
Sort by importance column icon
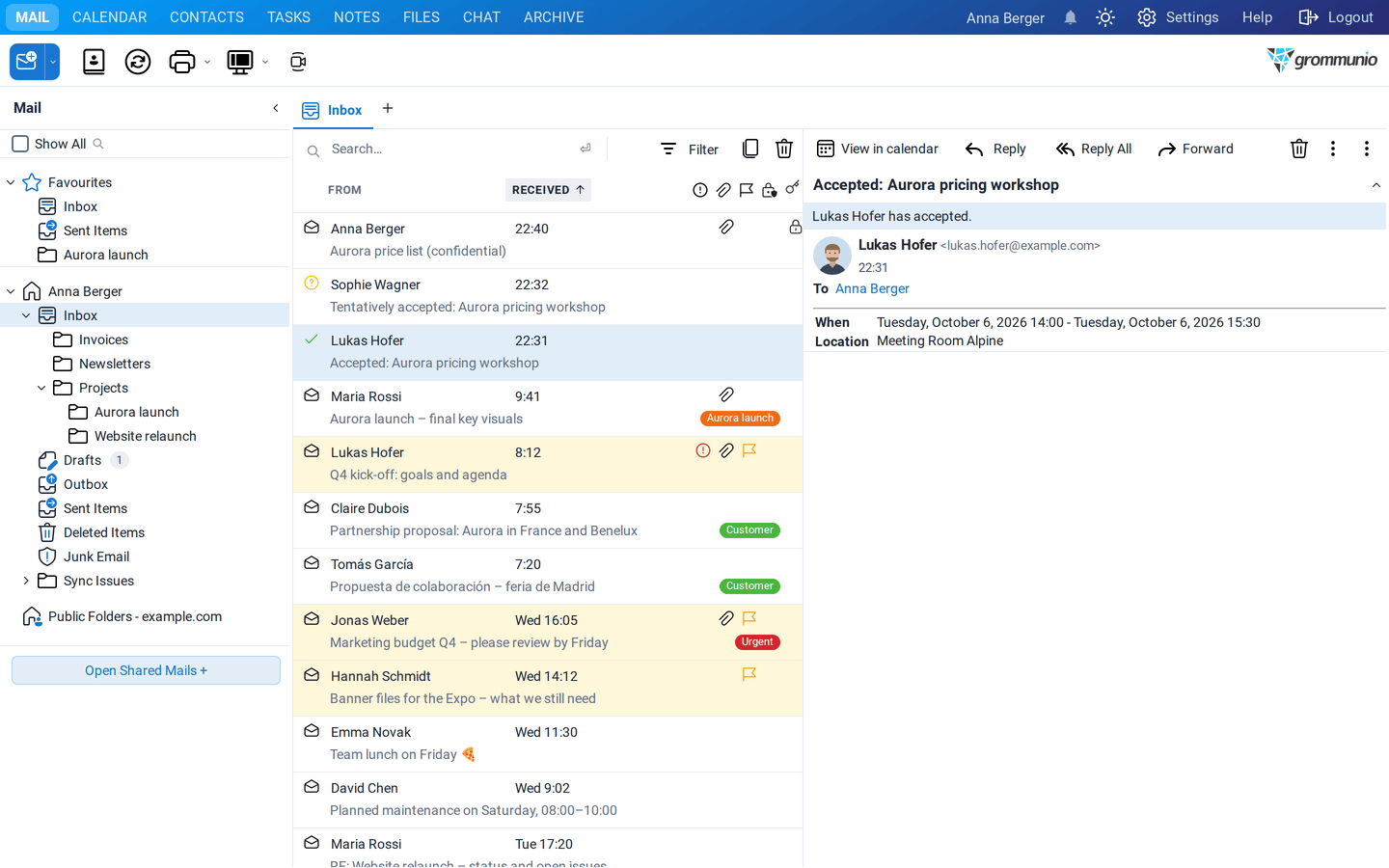click(700, 190)
